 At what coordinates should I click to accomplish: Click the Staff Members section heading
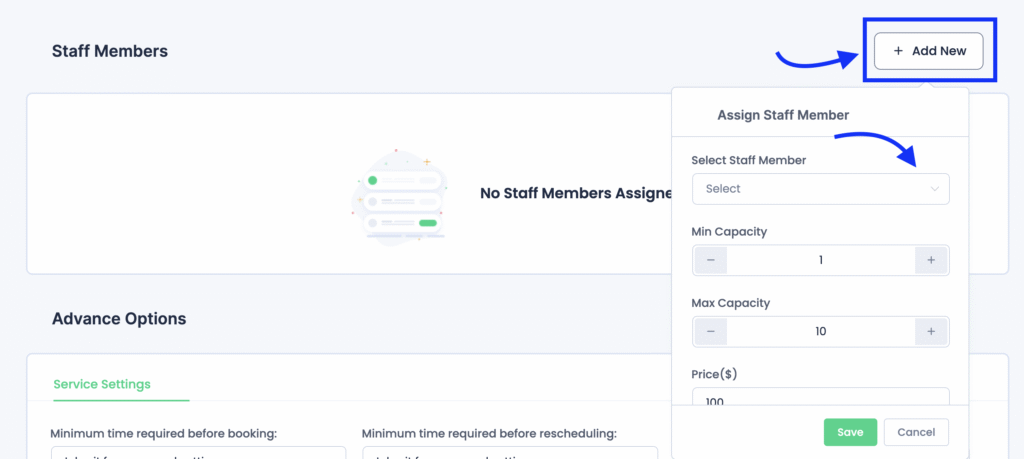[110, 51]
